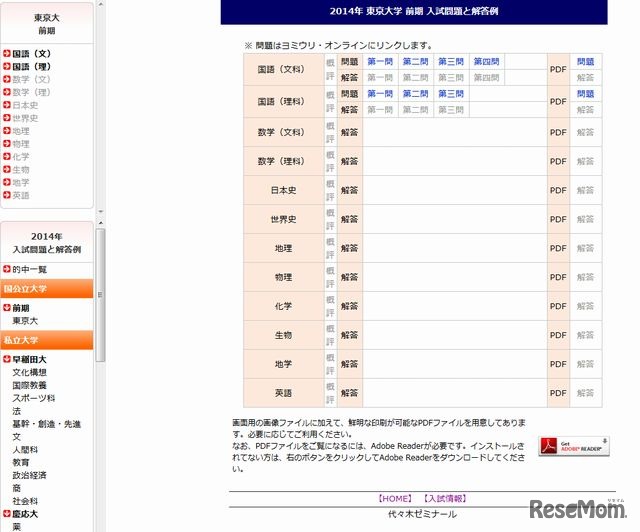Open 国語(文科) 問題 第三問 link
Viewport: 640px width, 532px height.
(451, 62)
